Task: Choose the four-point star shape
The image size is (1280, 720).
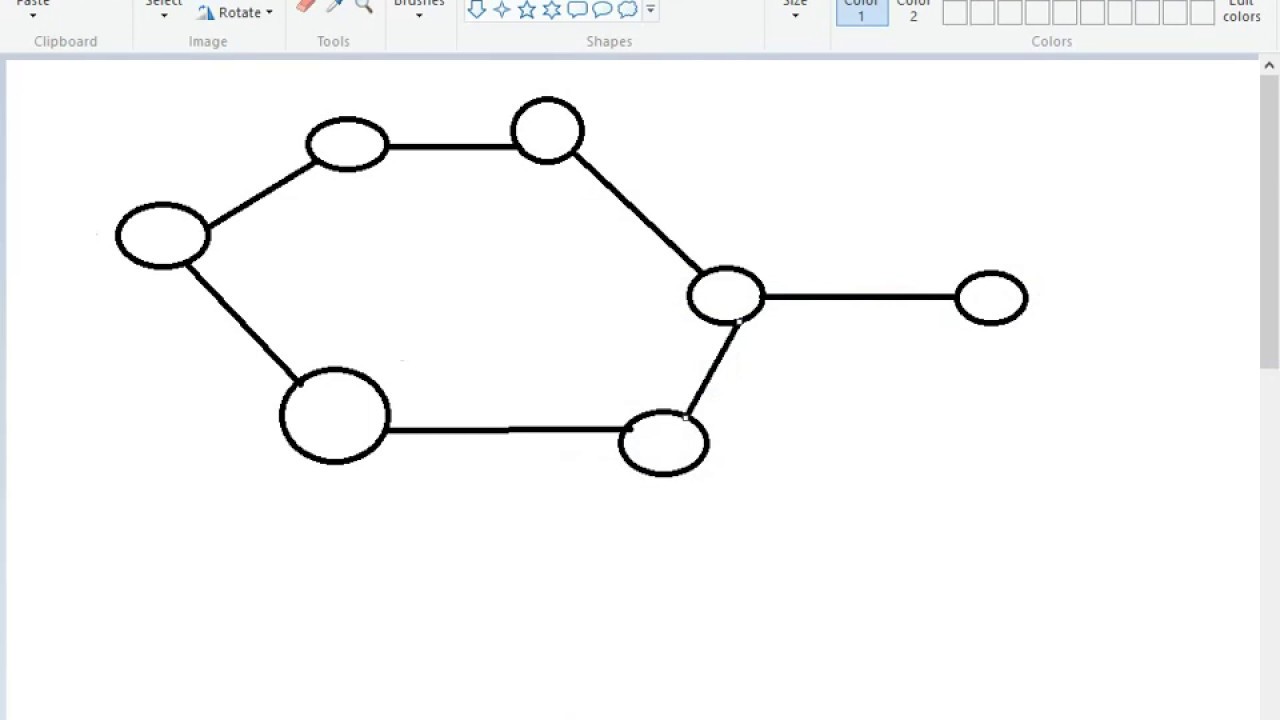Action: (x=502, y=9)
